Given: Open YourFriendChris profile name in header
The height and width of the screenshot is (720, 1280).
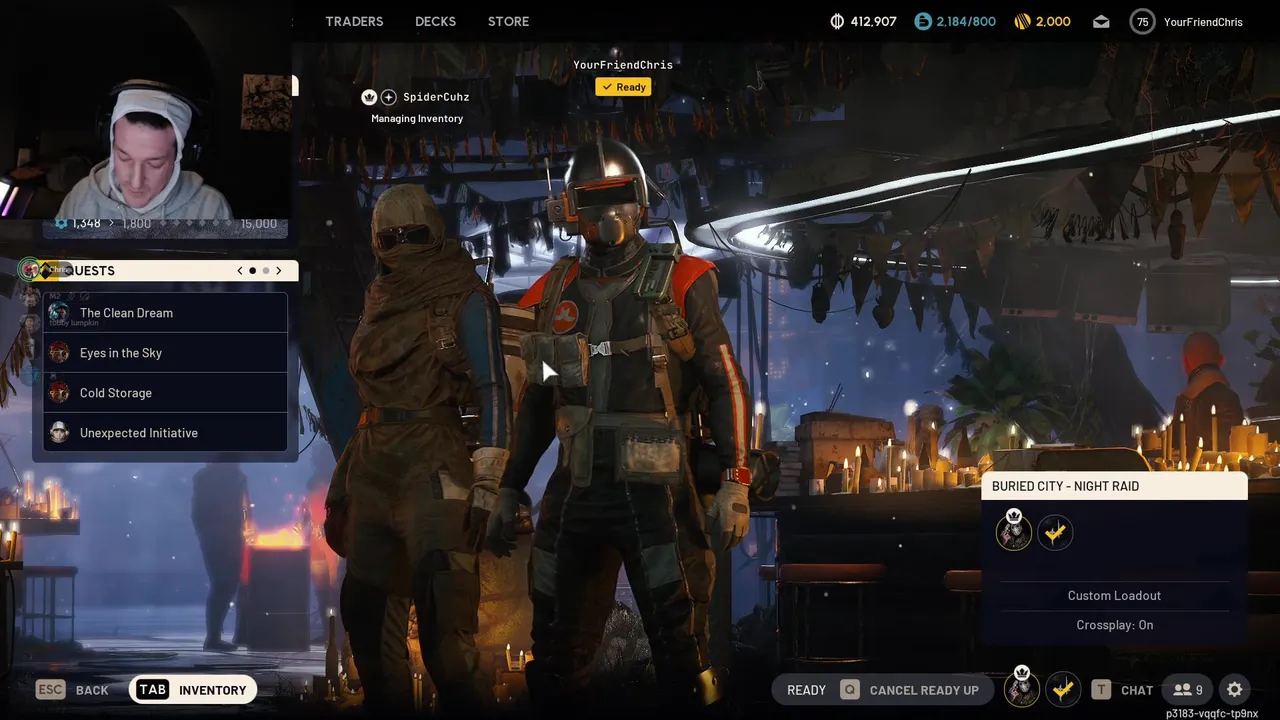Looking at the screenshot, I should click(1203, 21).
